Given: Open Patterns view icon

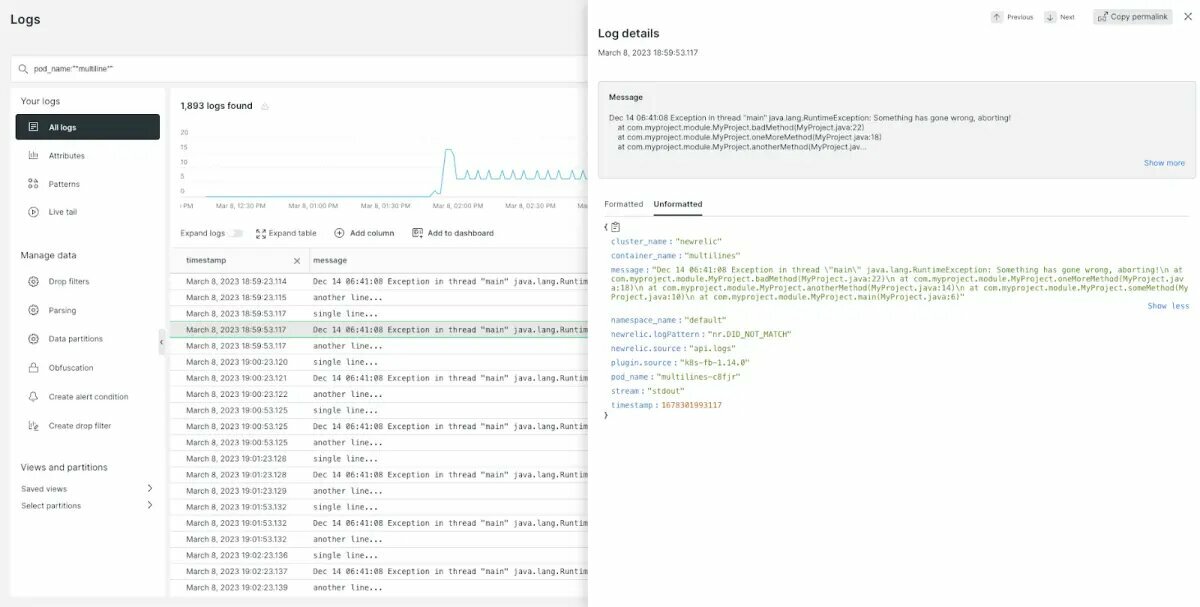Looking at the screenshot, I should [33, 184].
